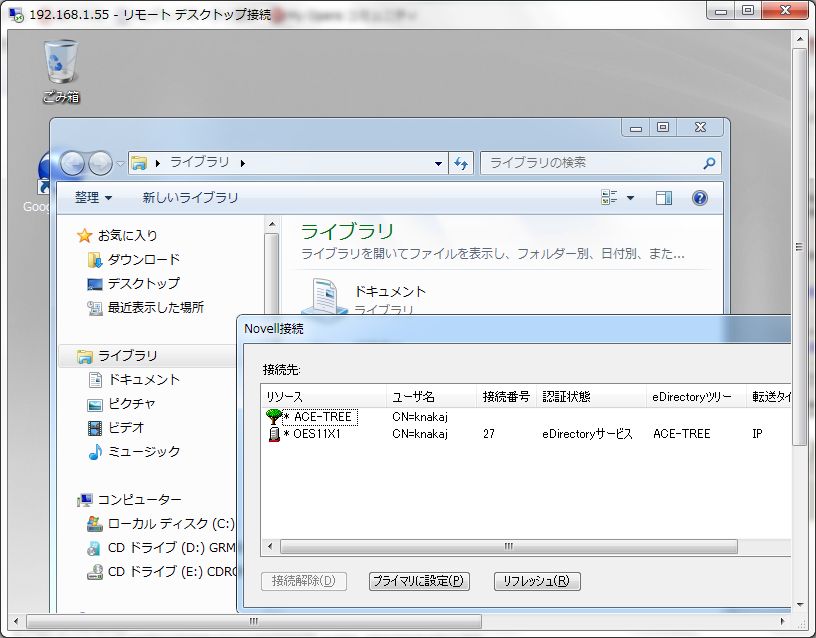Open the 整理 dropdown menu
The image size is (816, 638).
point(93,198)
